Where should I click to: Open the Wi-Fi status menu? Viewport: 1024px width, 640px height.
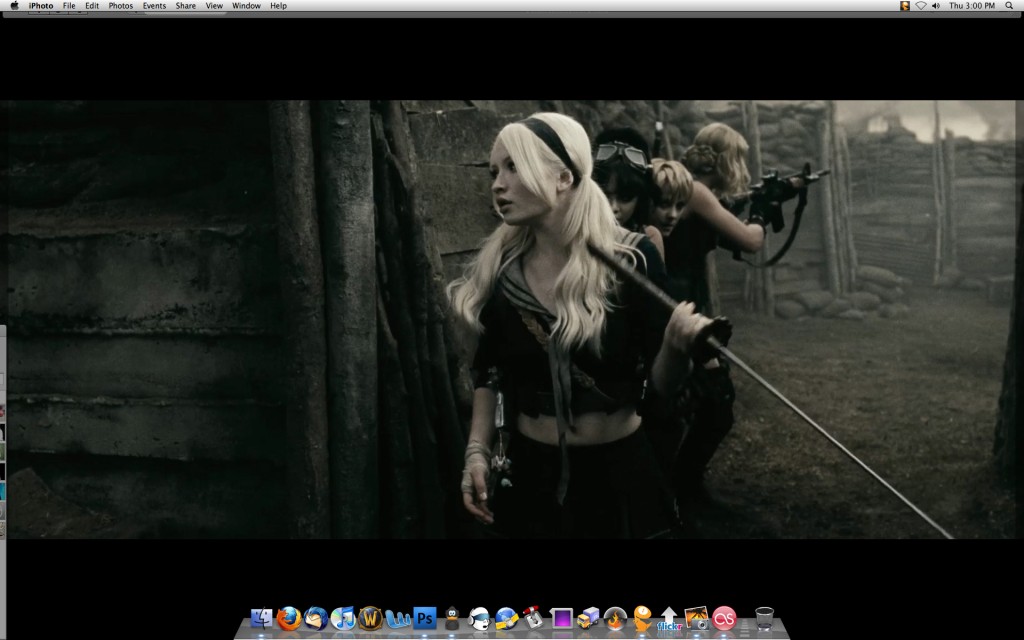click(x=921, y=5)
